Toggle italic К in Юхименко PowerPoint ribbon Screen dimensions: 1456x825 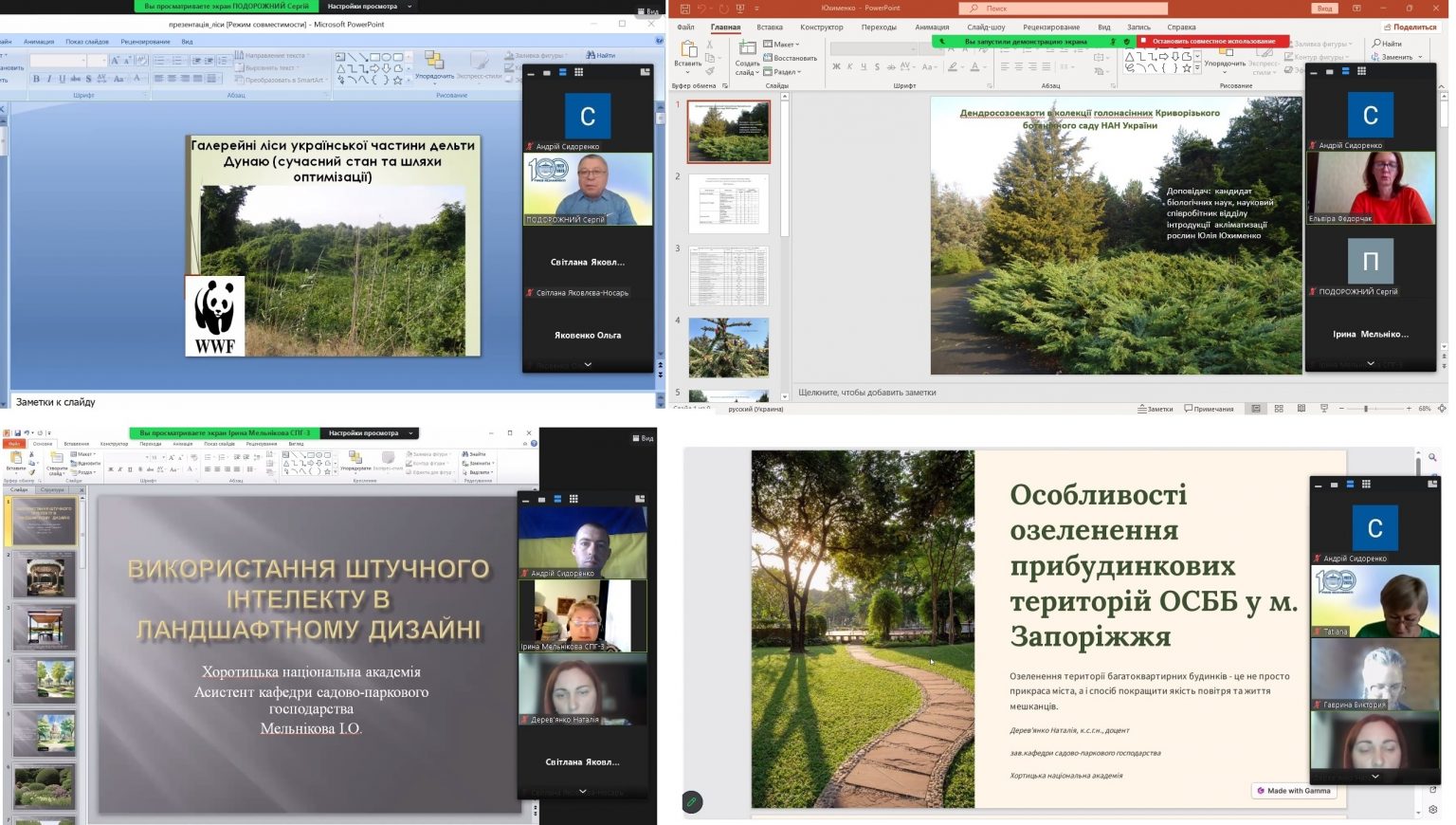coord(849,67)
